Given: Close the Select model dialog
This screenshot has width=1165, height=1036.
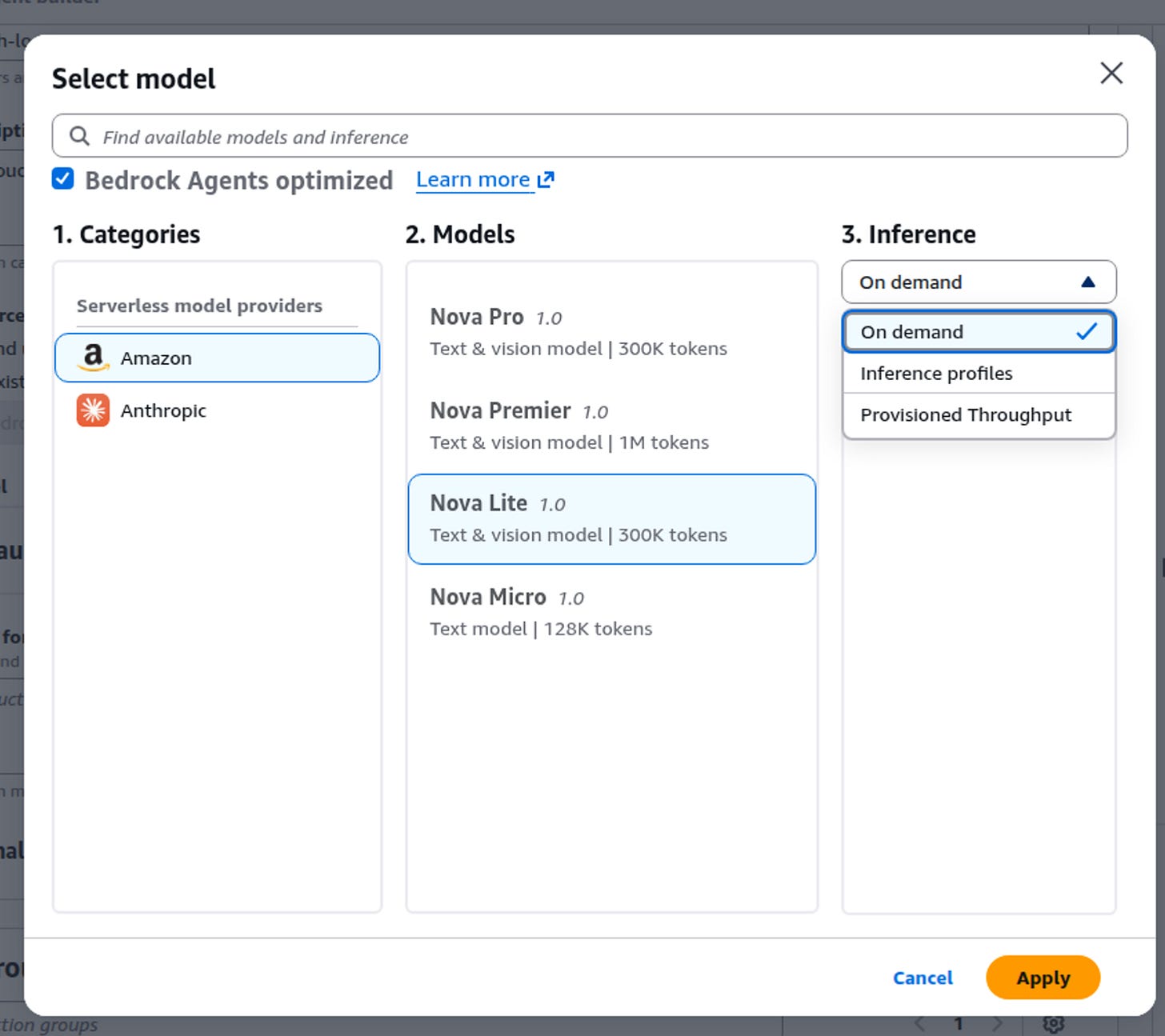Looking at the screenshot, I should (1111, 74).
